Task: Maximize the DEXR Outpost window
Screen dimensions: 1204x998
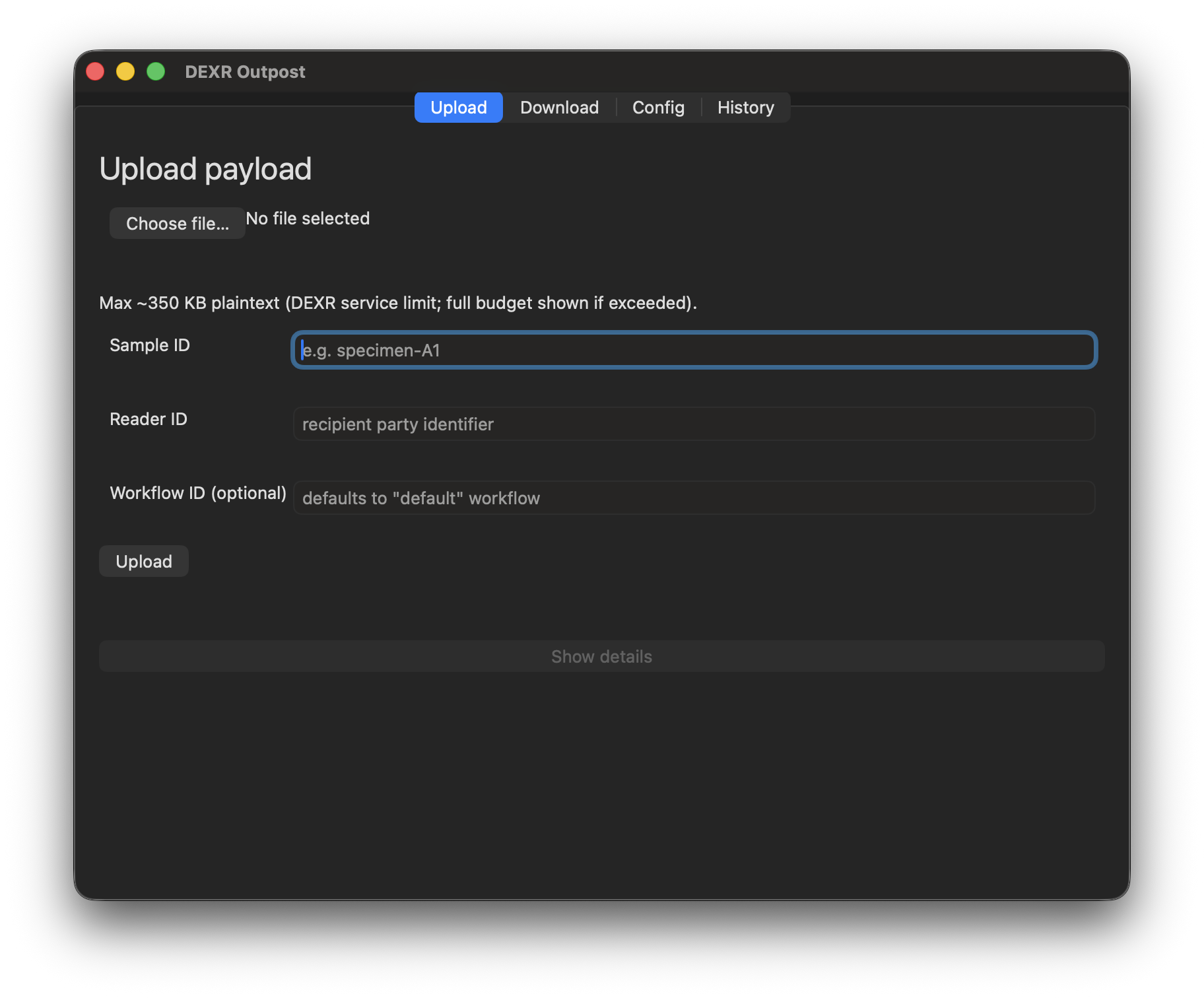Action: click(x=156, y=71)
